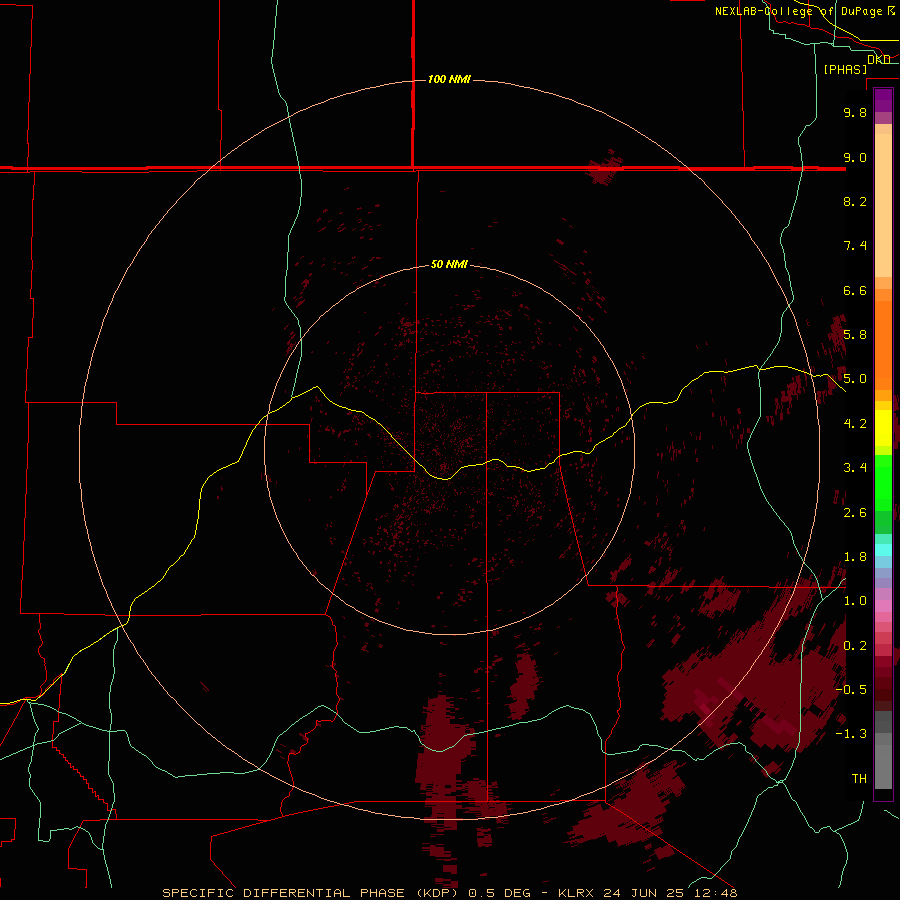Click the 8.2 scale value
900x900 pixels.
[x=855, y=201]
